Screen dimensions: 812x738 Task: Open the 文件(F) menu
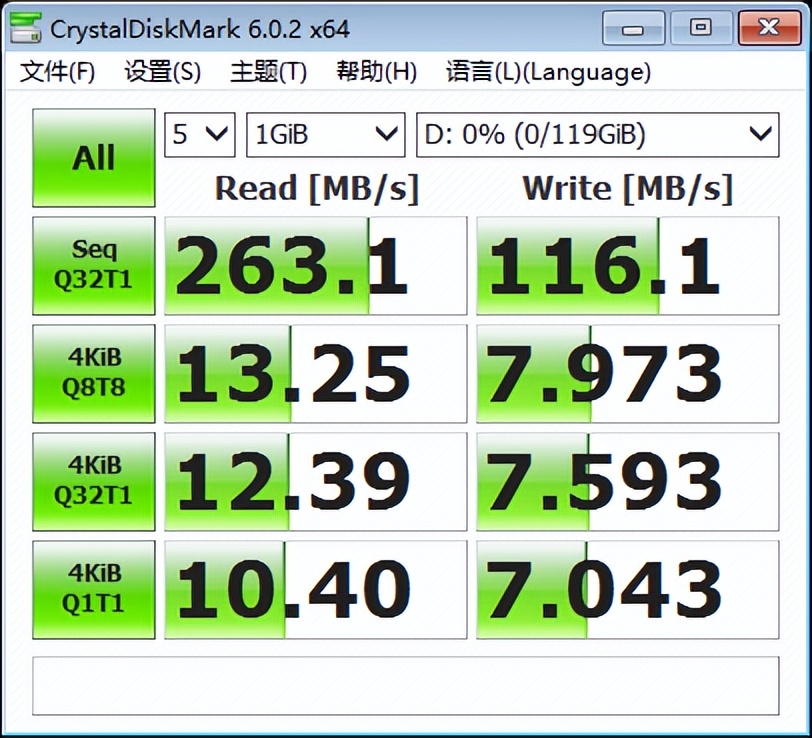pyautogui.click(x=57, y=71)
